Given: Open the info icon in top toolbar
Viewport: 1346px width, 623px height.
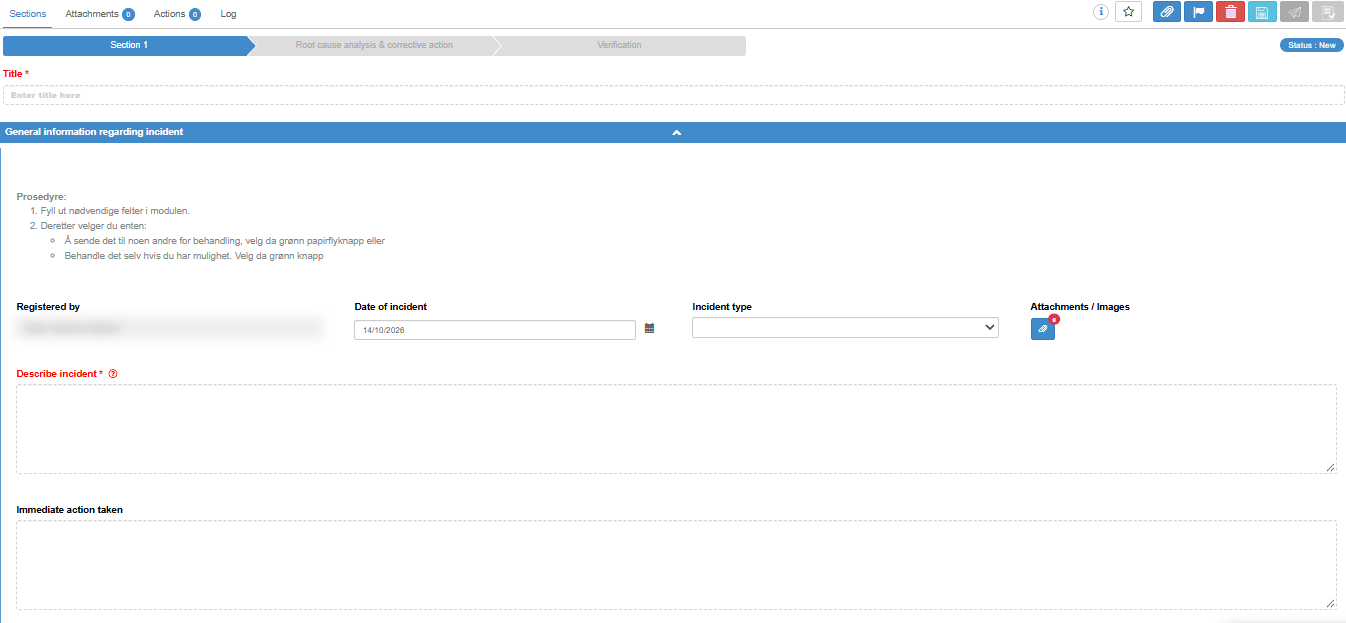Looking at the screenshot, I should [x=1101, y=12].
